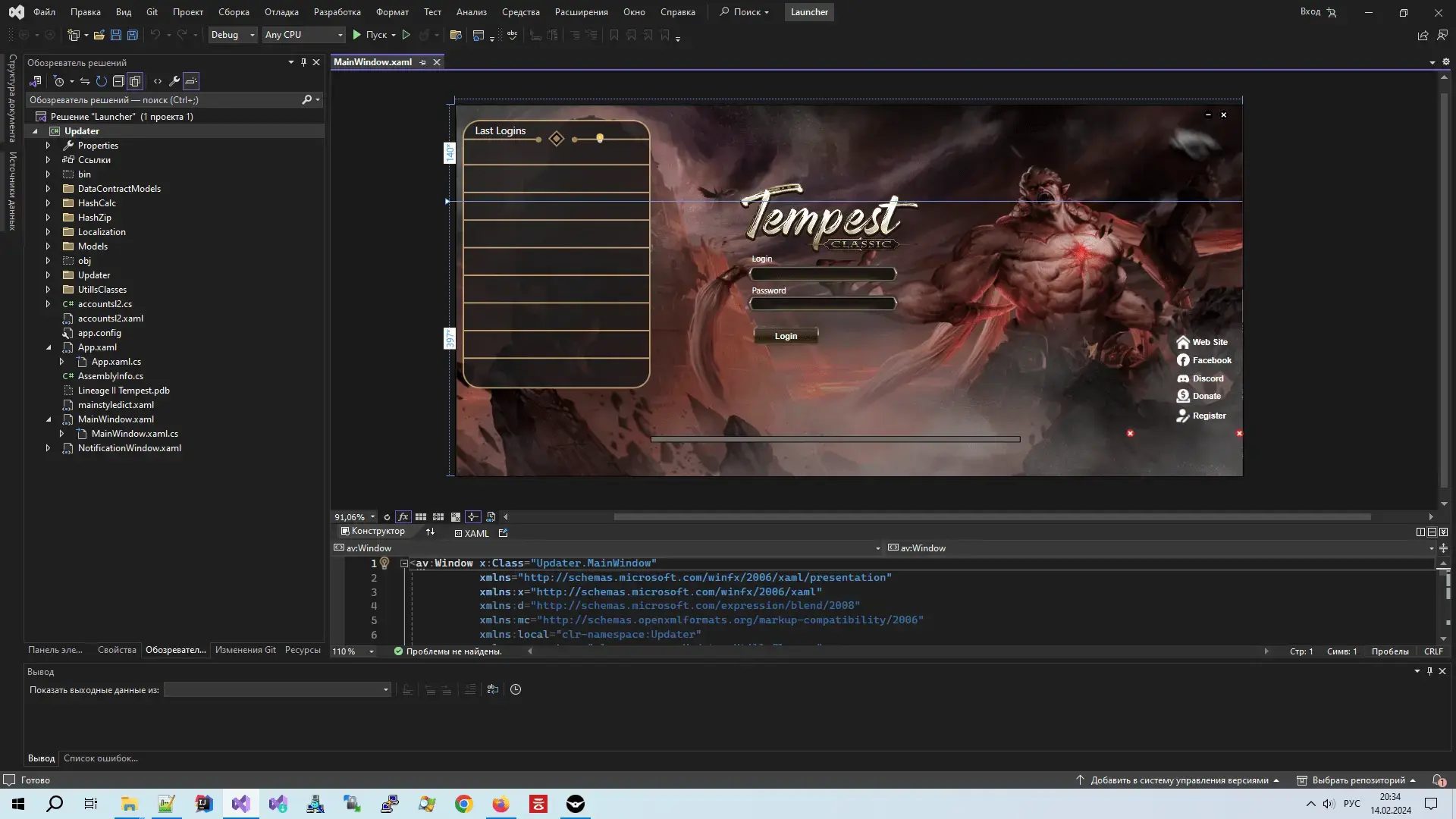Toggle snap to gridlines in the designer
The height and width of the screenshot is (819, 1456).
click(438, 517)
